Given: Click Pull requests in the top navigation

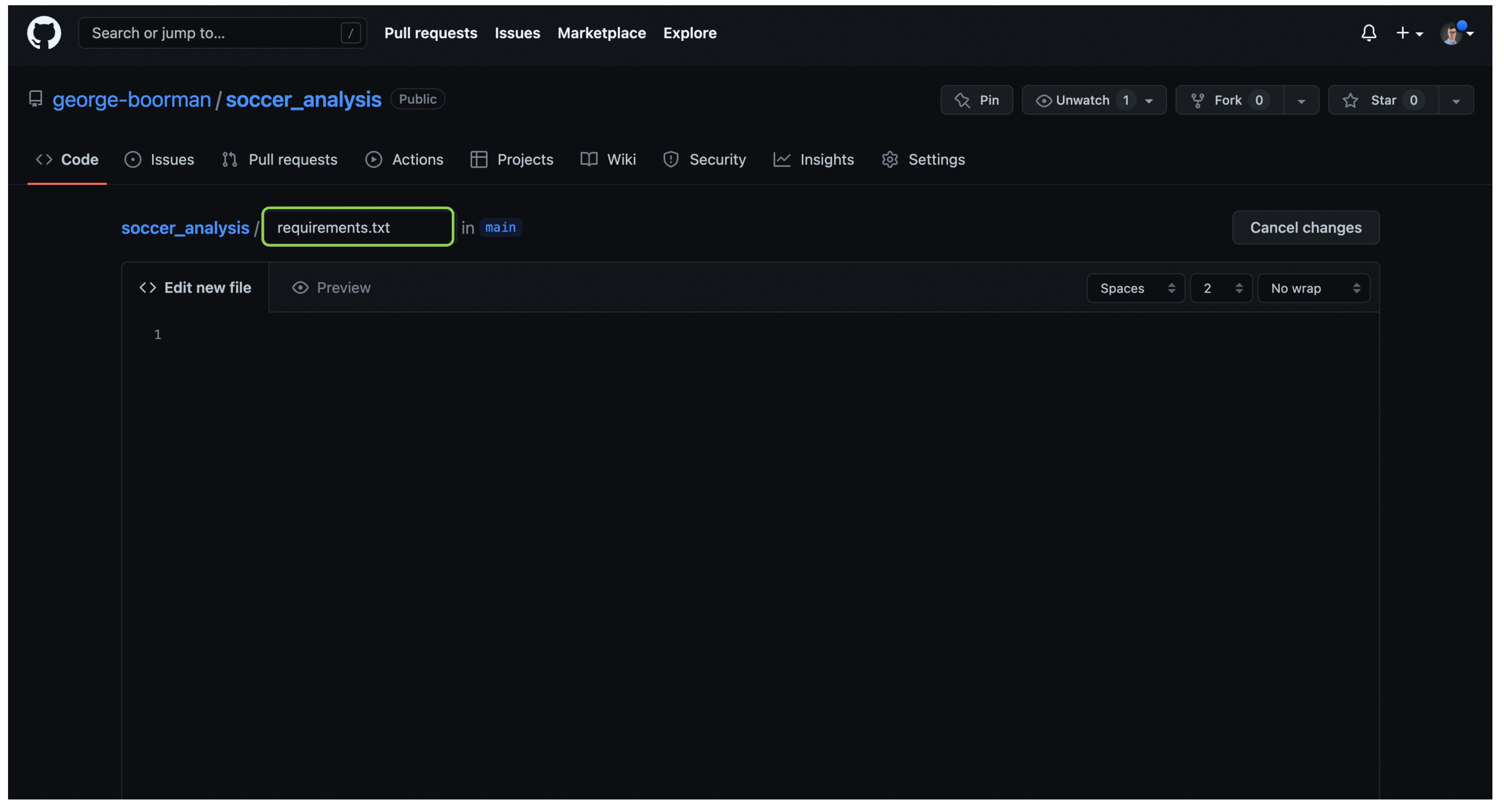Looking at the screenshot, I should [430, 33].
